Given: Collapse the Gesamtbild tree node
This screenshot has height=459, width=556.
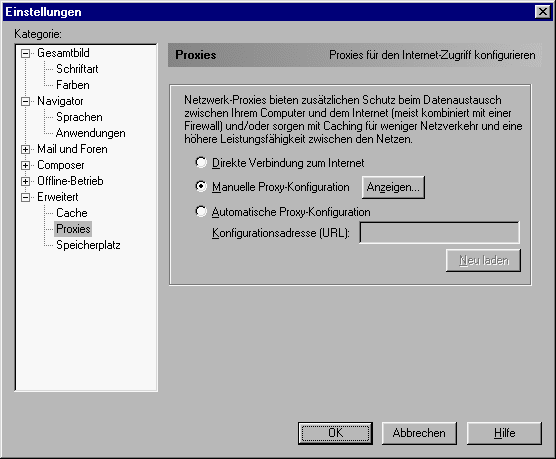Looking at the screenshot, I should (25, 54).
